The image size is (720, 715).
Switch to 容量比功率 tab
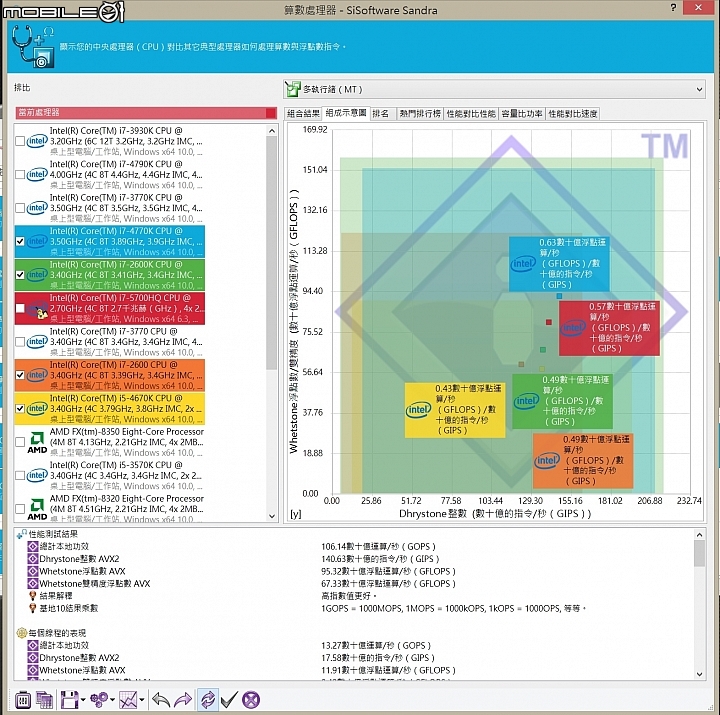[x=522, y=113]
